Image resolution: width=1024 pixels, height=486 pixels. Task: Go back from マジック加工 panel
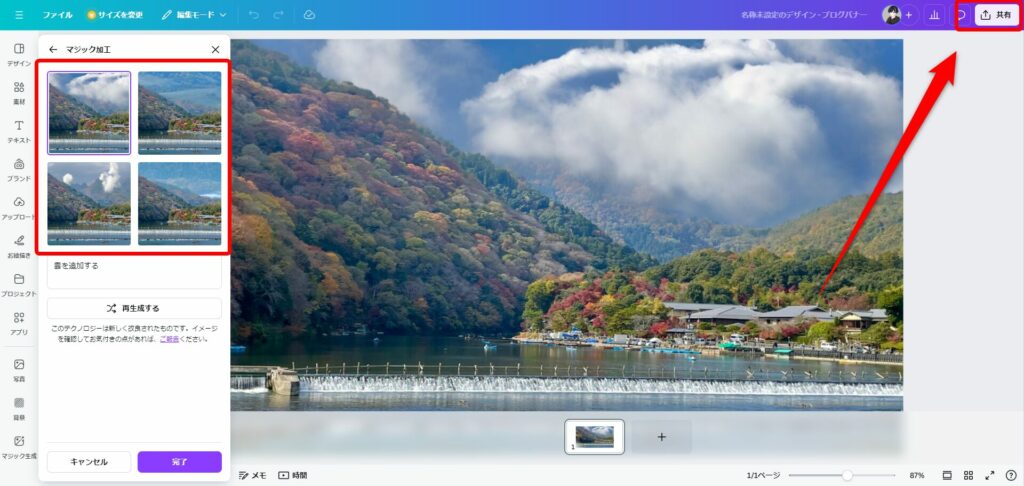(x=53, y=49)
